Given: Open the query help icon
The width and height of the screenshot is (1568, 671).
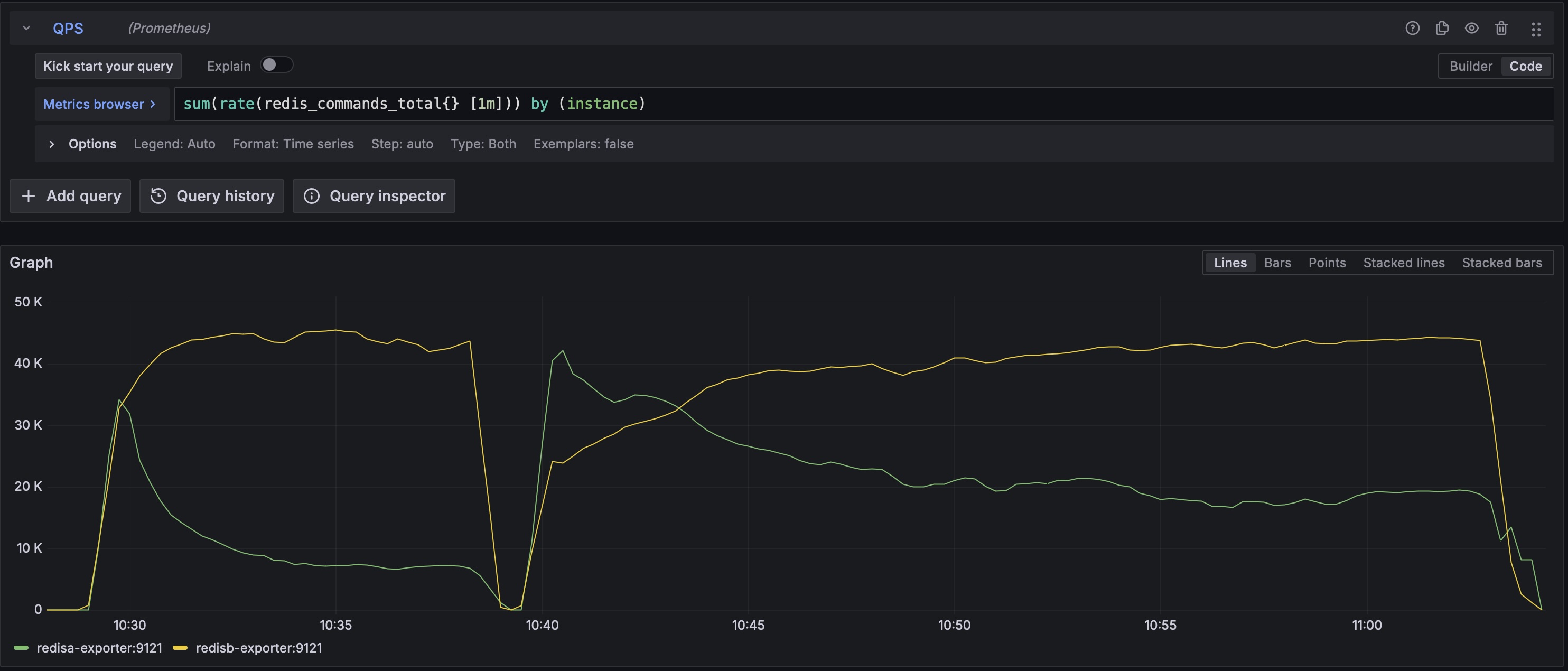Looking at the screenshot, I should (x=1412, y=28).
